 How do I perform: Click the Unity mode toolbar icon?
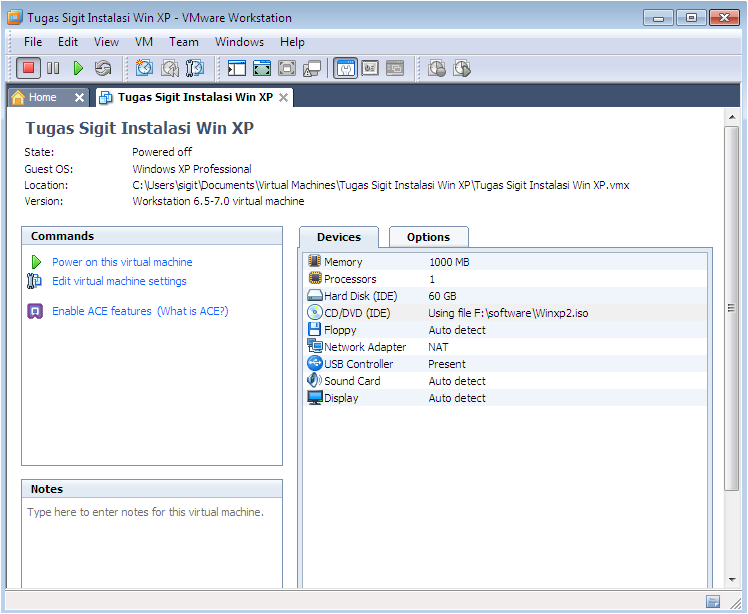312,68
